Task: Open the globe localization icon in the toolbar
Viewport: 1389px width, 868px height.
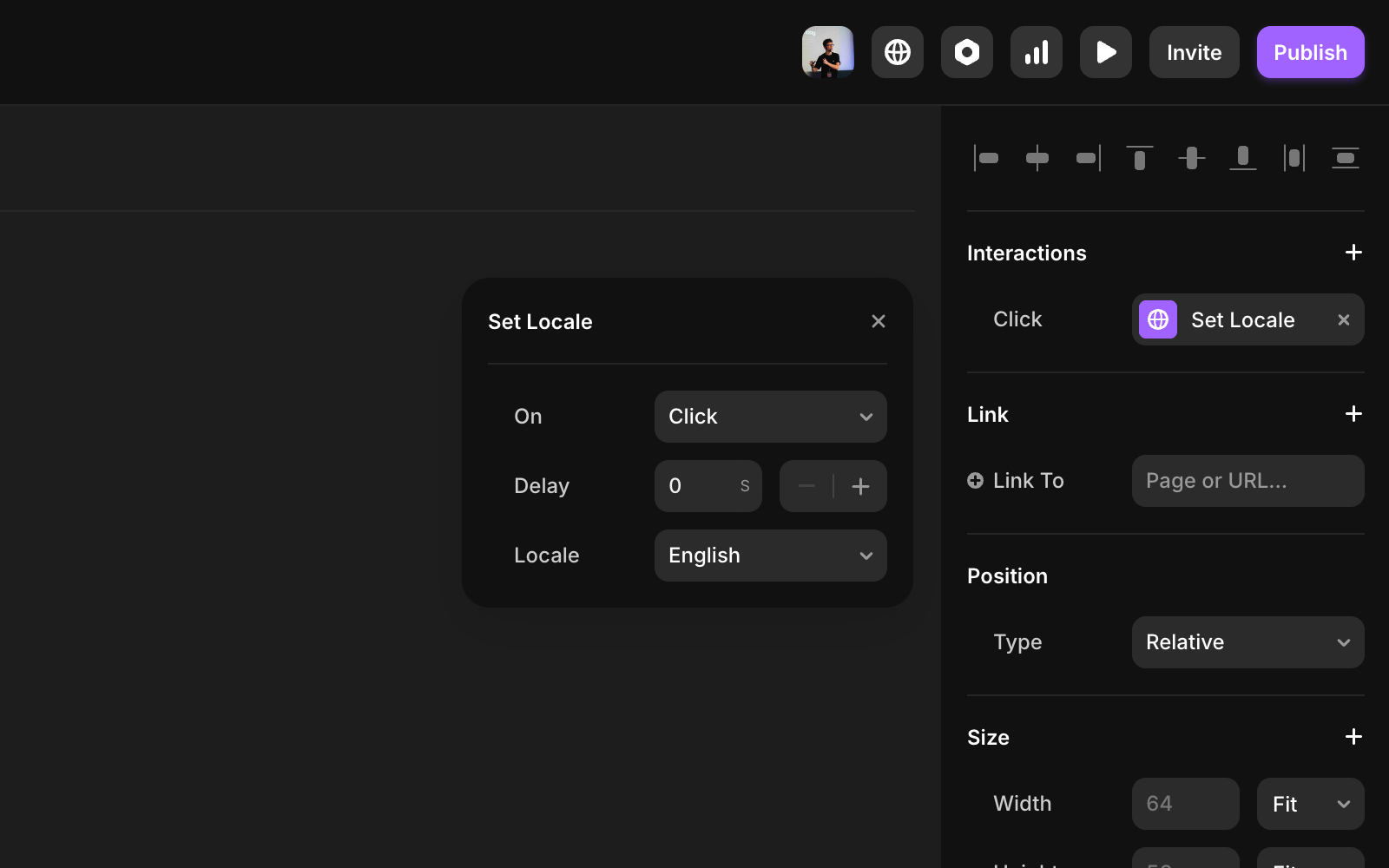Action: [897, 52]
